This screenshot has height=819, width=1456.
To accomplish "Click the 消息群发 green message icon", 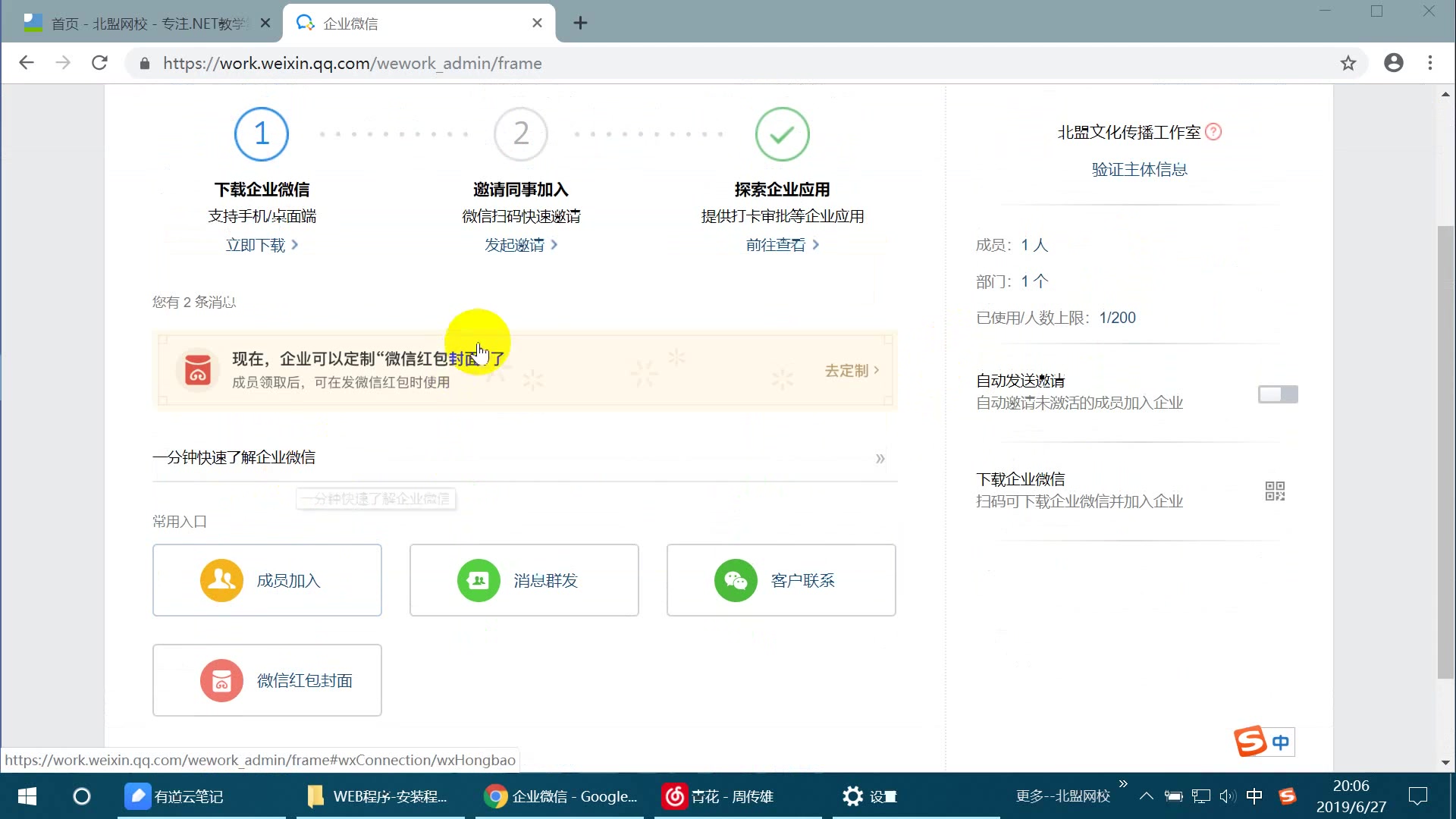I will coord(479,580).
